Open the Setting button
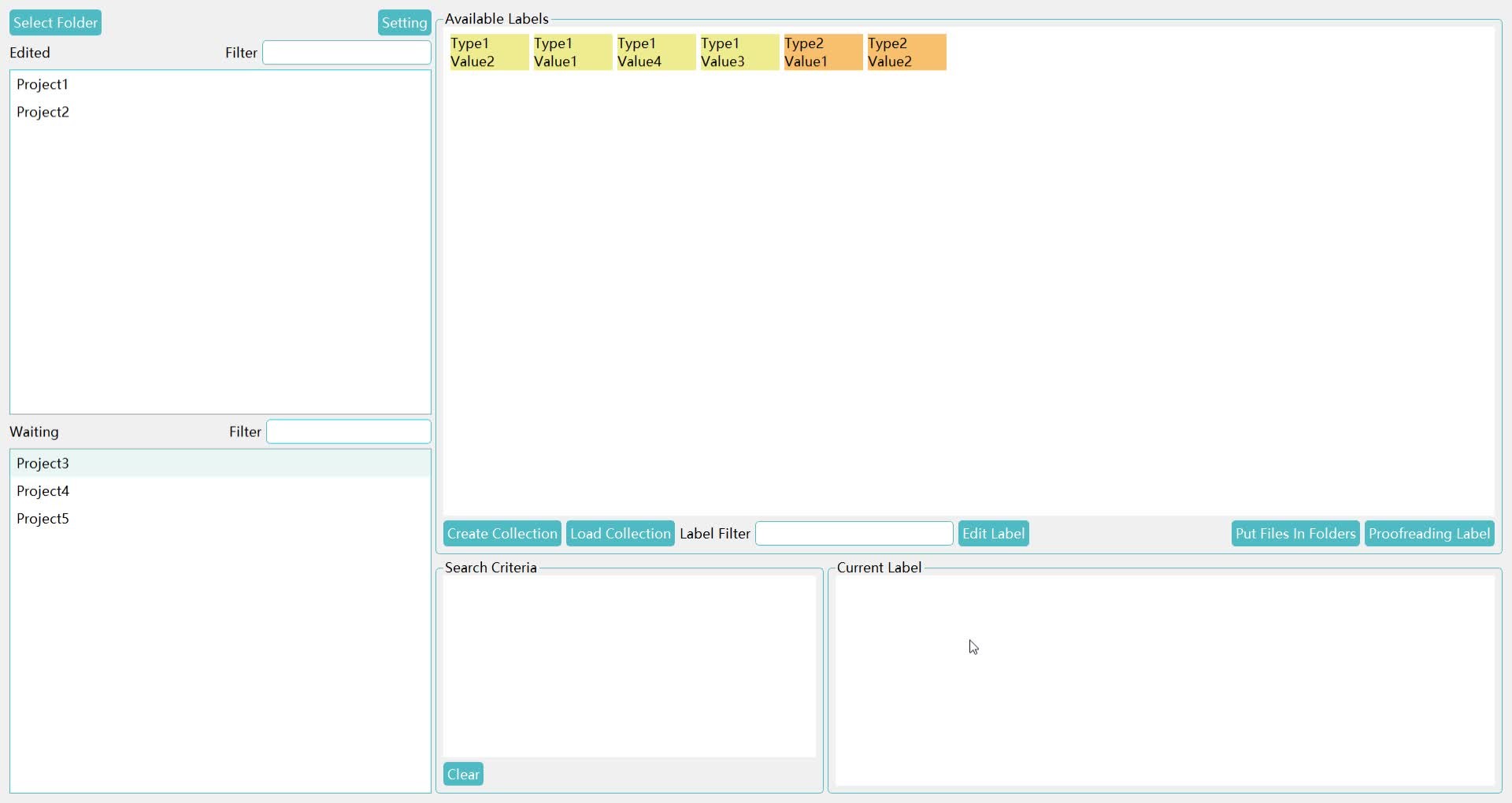Screen dimensions: 1512x803 [x=404, y=23]
